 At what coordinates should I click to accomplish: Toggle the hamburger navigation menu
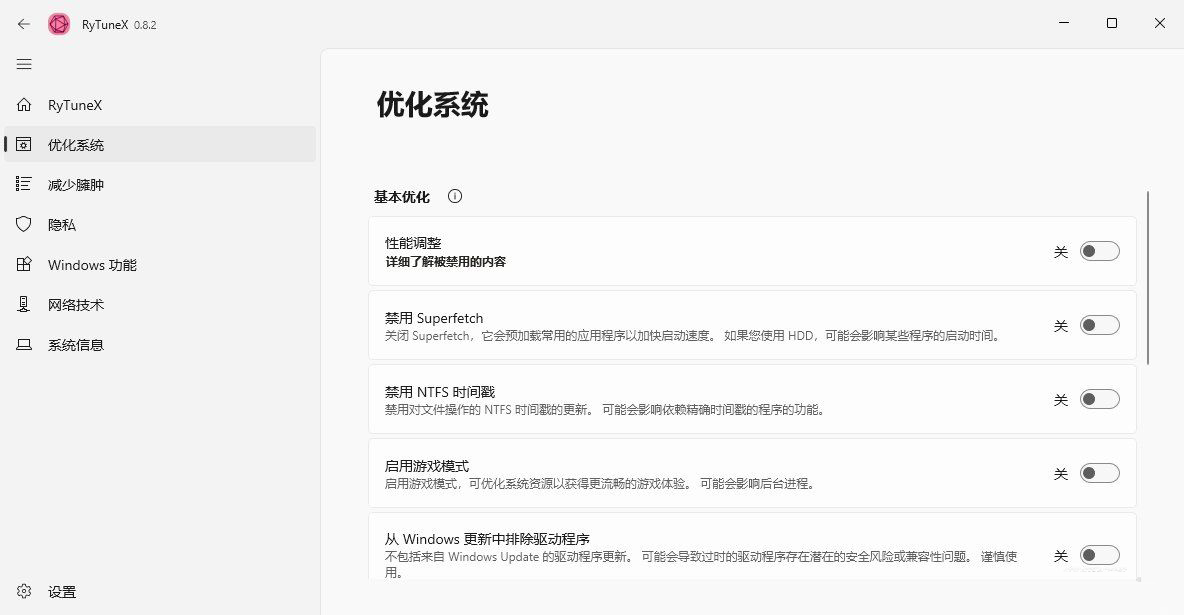point(24,64)
